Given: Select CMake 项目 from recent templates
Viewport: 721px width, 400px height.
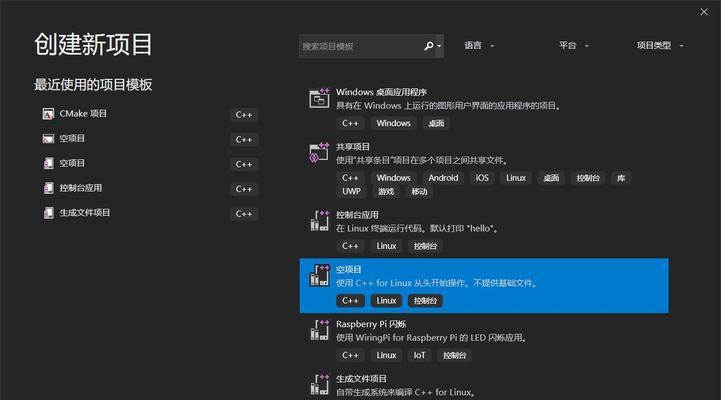Looking at the screenshot, I should (x=83, y=114).
